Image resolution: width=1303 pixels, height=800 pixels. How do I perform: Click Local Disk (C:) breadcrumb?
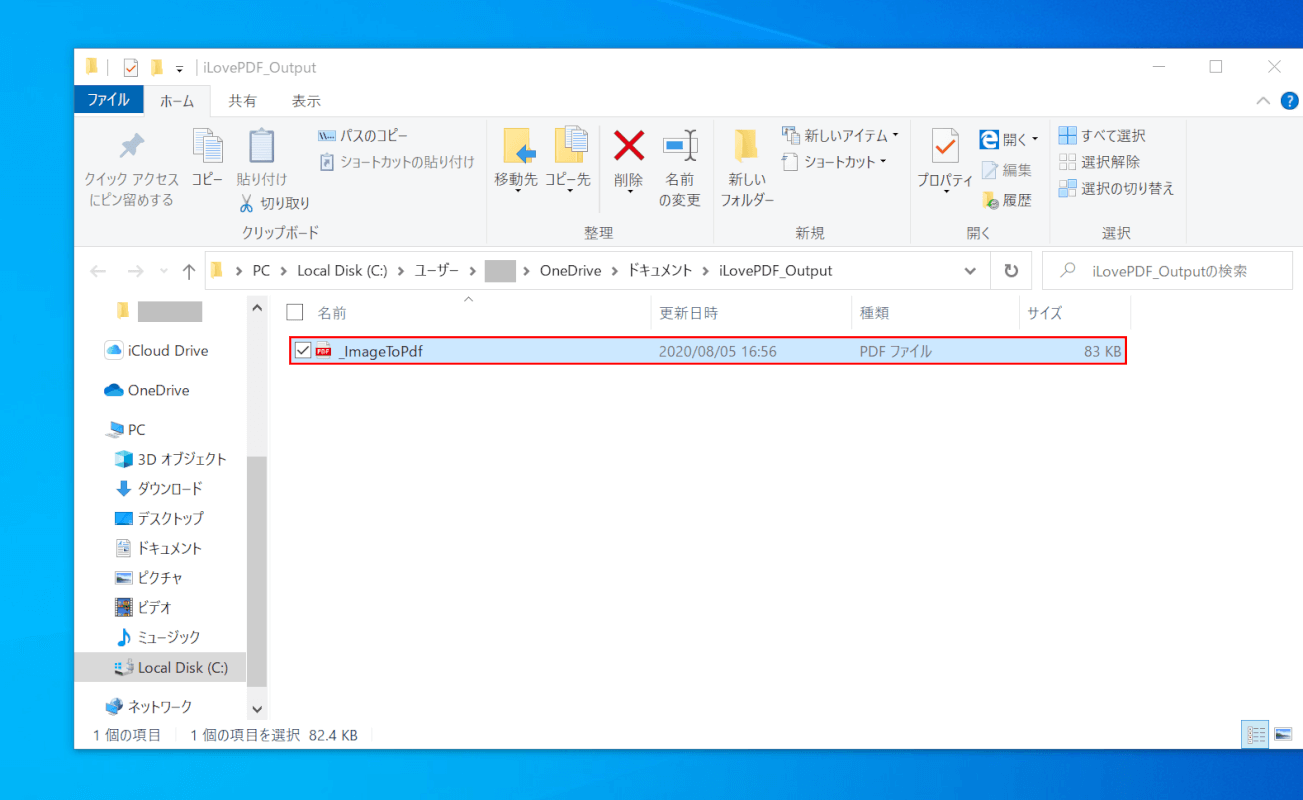(343, 271)
